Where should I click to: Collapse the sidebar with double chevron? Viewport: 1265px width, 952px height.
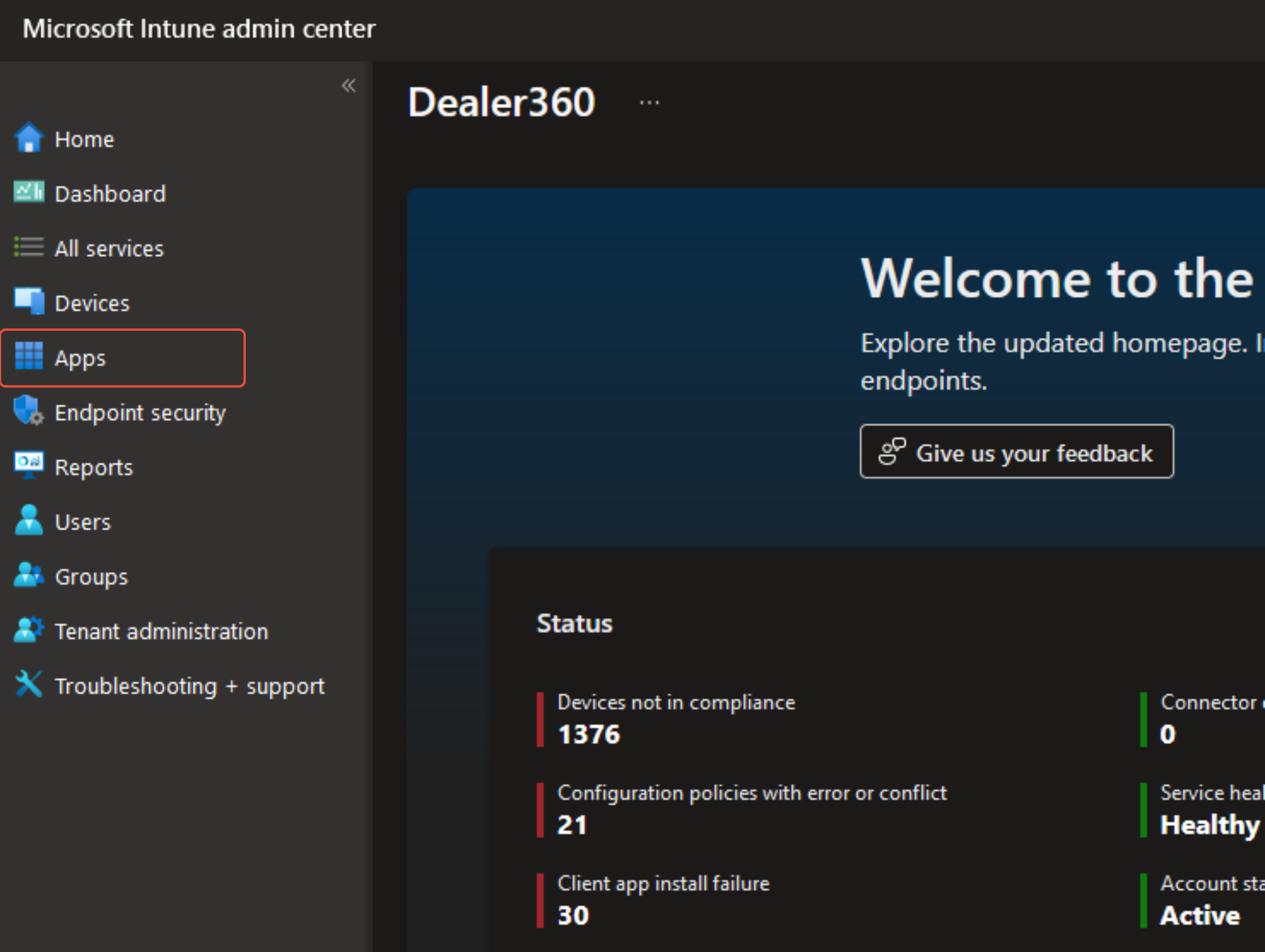(348, 86)
